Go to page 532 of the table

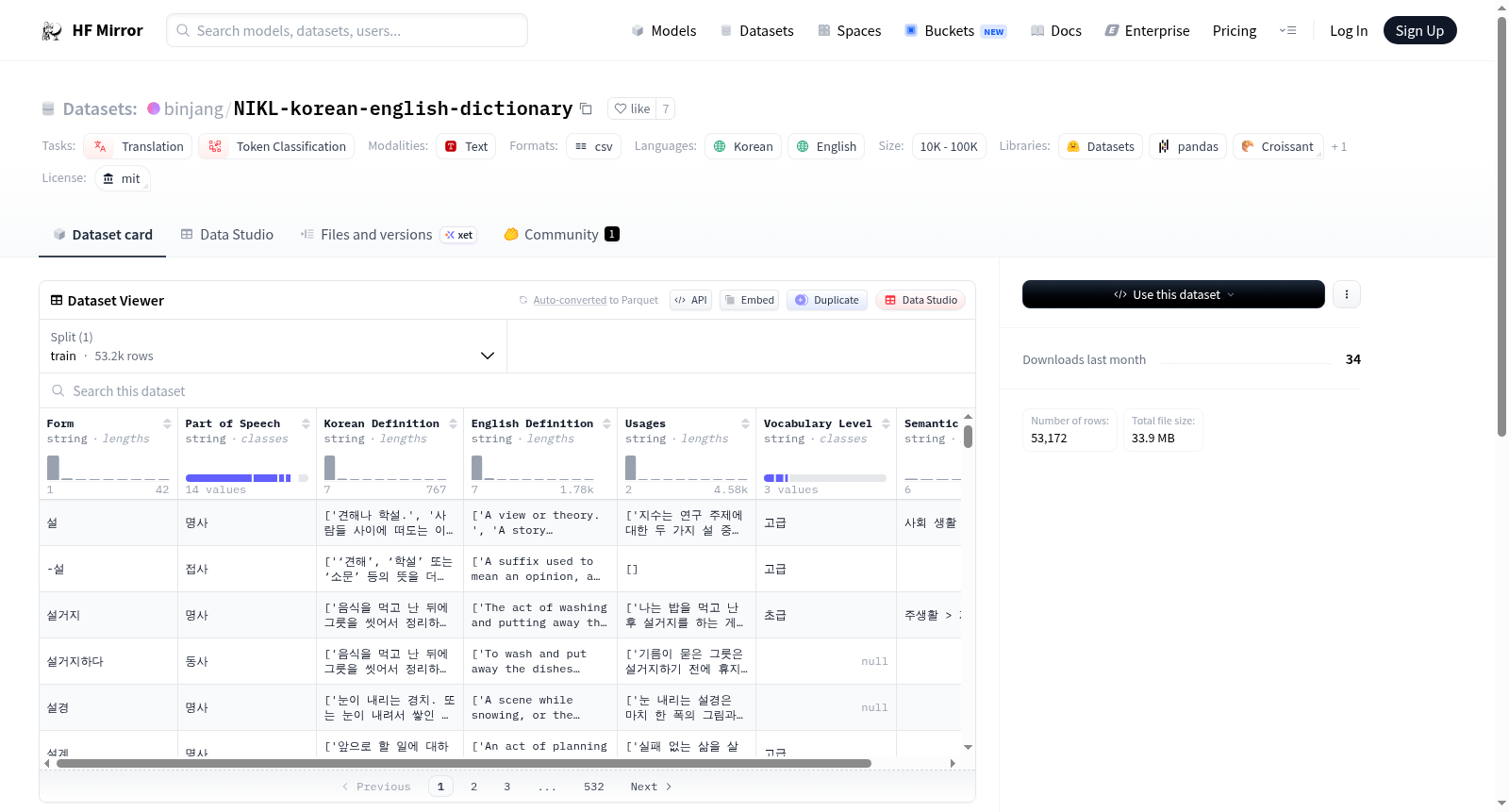[x=593, y=787]
